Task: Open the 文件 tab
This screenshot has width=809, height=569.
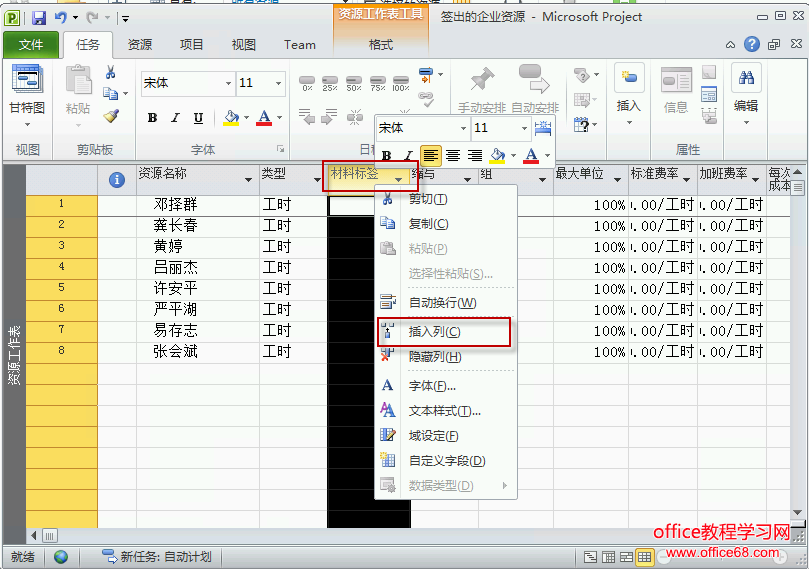Action: [x=31, y=45]
